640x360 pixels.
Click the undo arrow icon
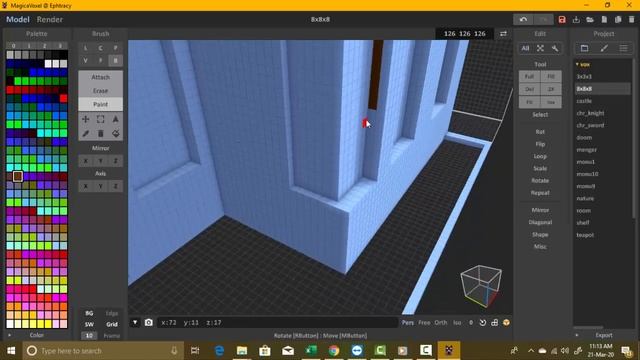(523, 20)
